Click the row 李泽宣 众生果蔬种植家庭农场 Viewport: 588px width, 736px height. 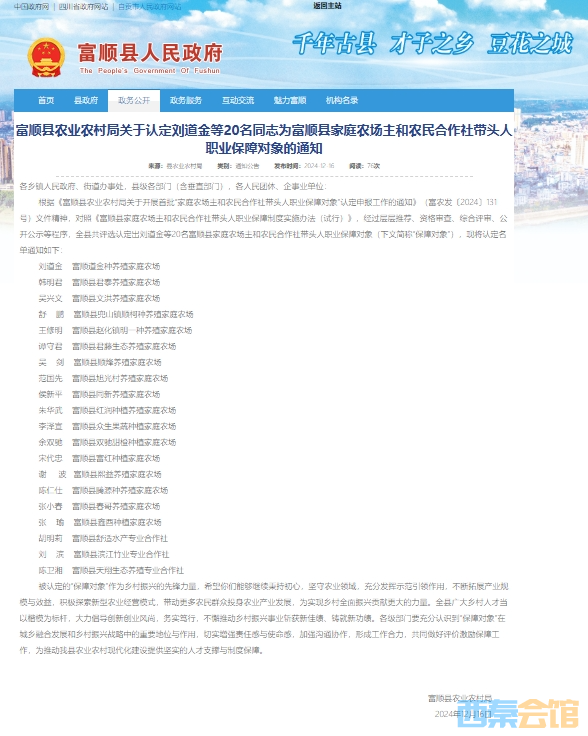(107, 426)
